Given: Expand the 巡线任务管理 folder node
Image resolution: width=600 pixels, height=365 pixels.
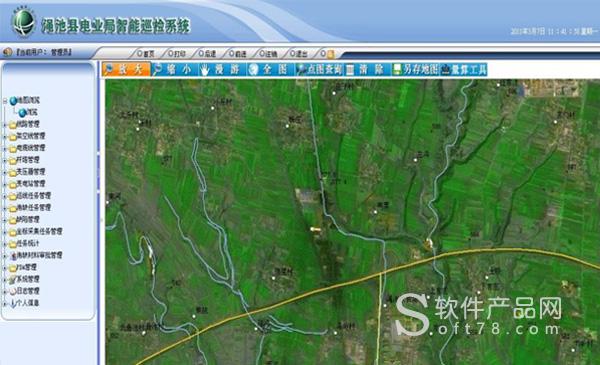Looking at the screenshot, I should click(x=5, y=196).
